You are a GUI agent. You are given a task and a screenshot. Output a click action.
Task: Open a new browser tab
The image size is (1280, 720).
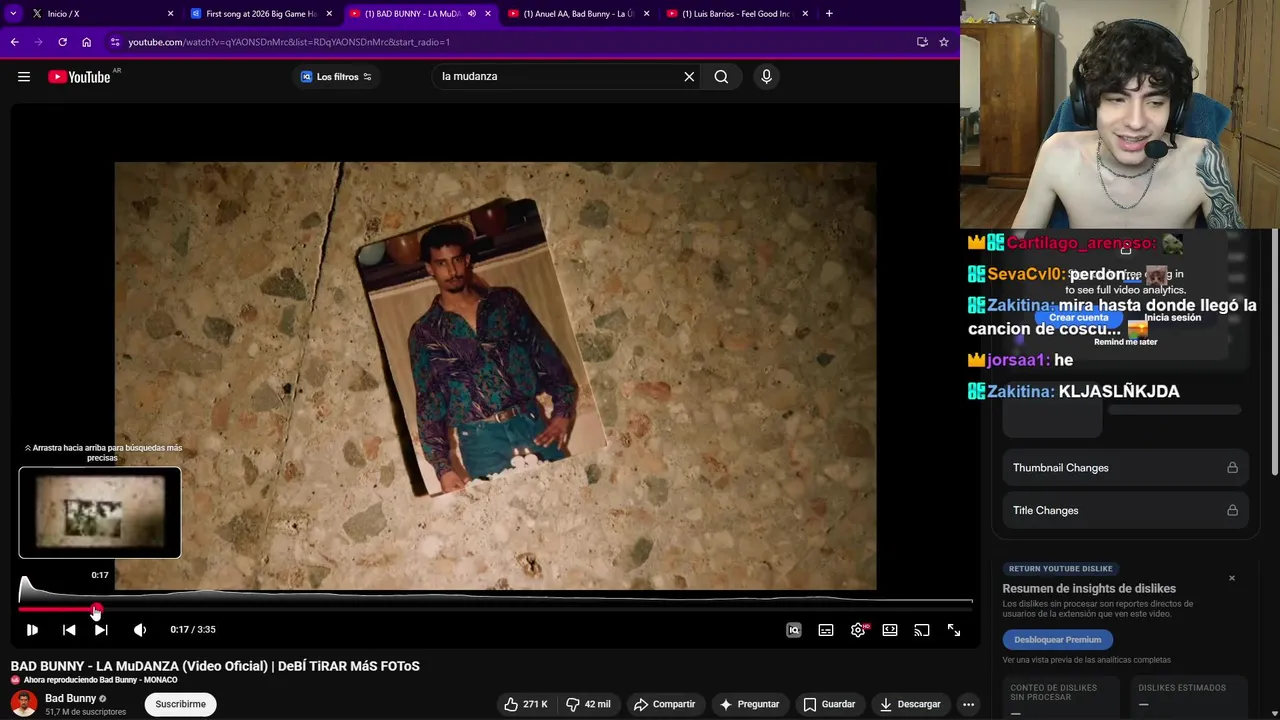pos(829,14)
